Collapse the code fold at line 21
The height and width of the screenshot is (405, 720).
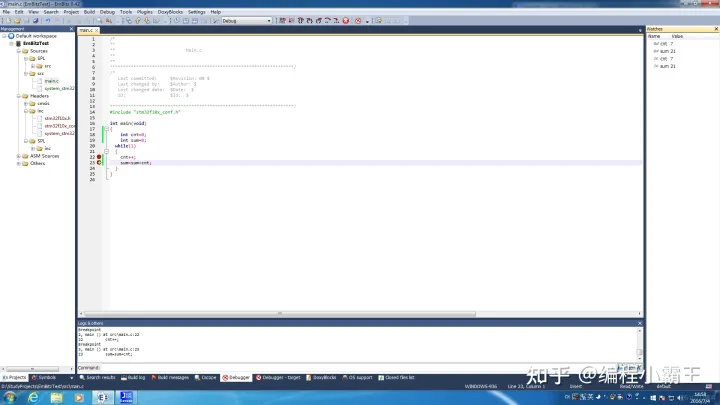tap(106, 152)
